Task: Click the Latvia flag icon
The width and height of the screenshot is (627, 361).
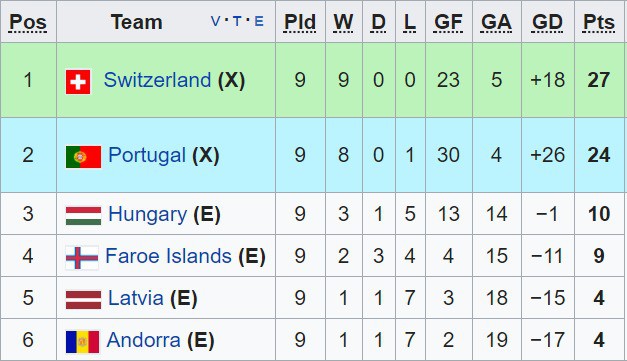Action: [x=83, y=300]
